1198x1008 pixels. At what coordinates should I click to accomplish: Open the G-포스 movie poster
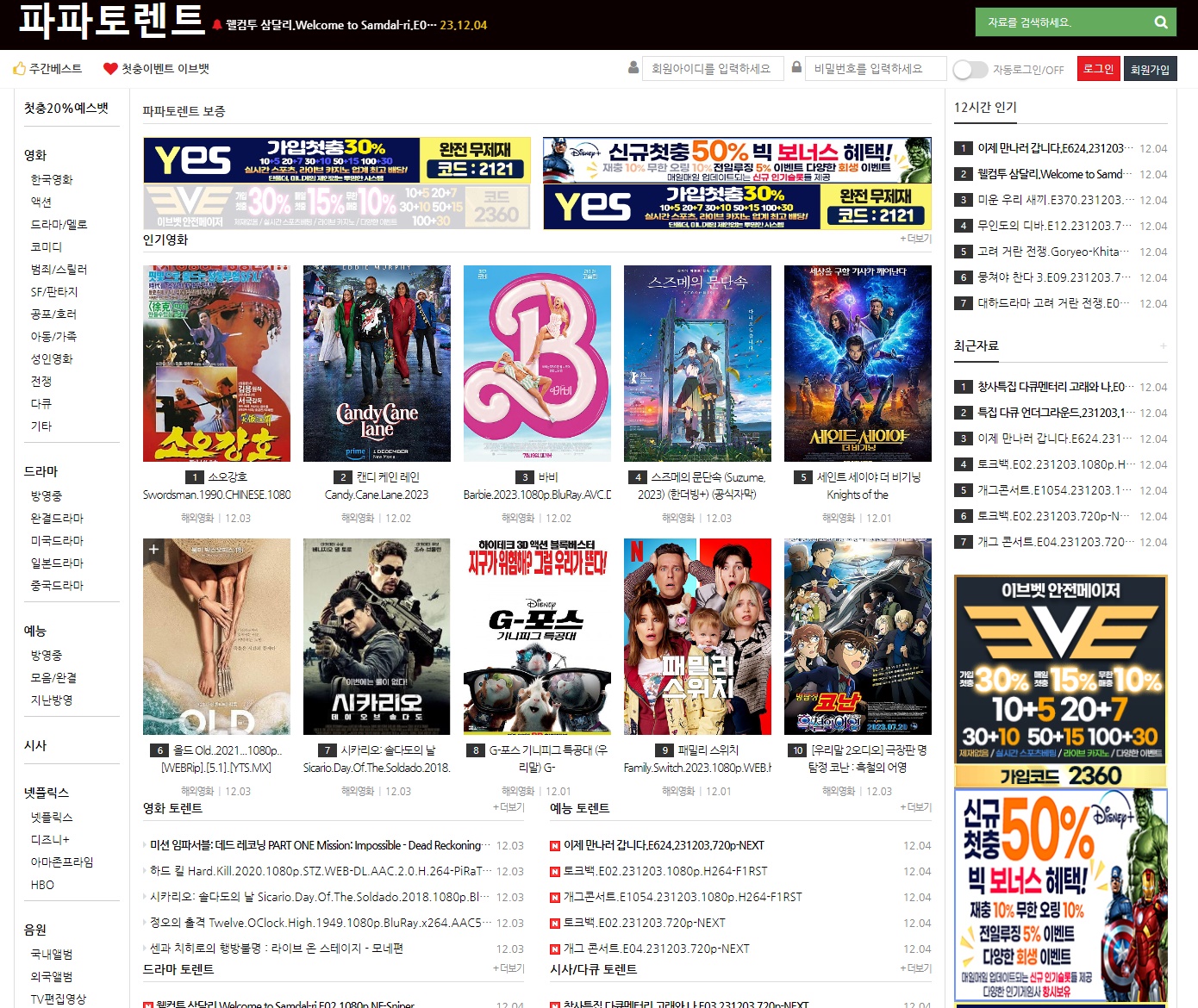coord(537,637)
